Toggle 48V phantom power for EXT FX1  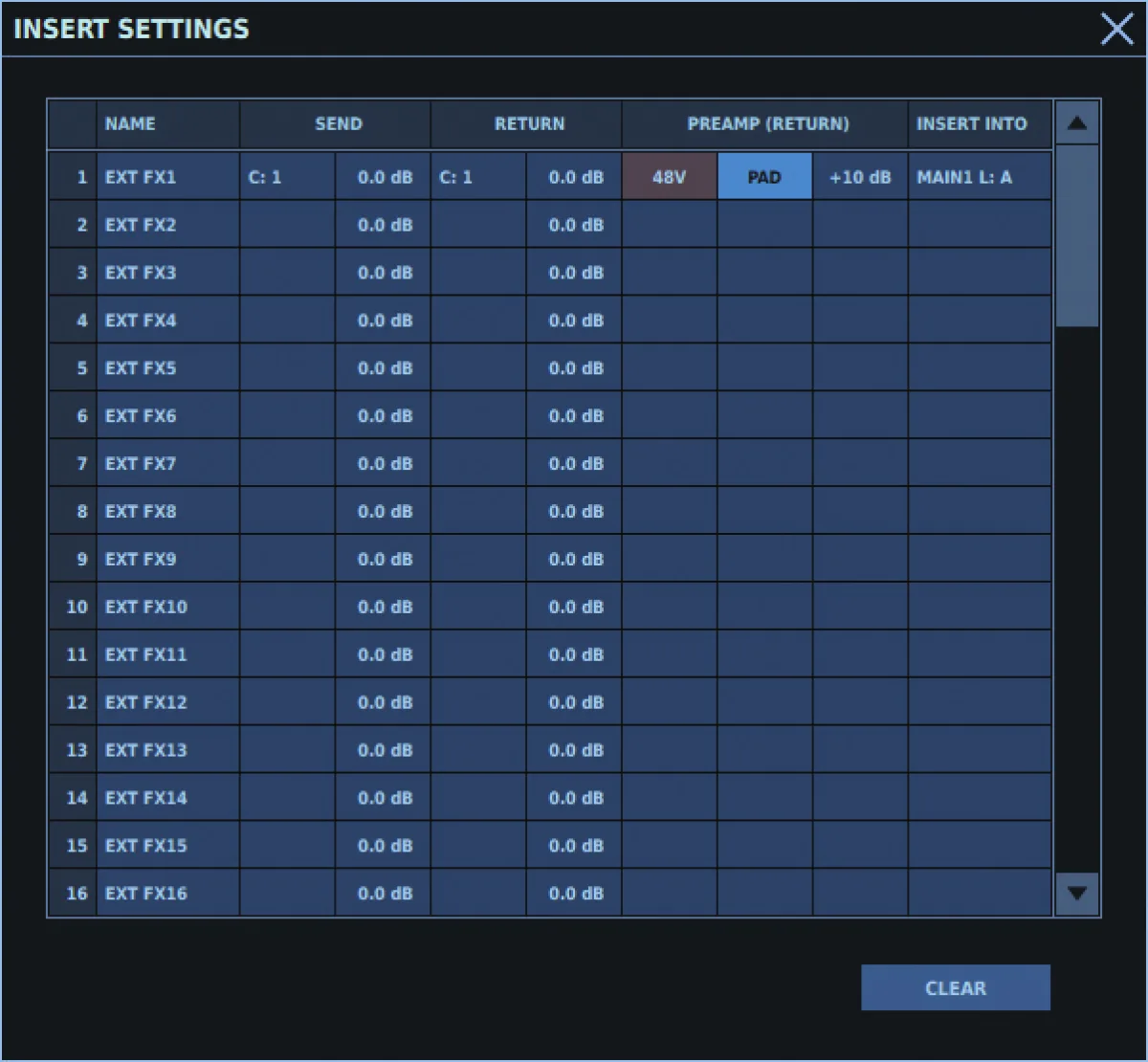pos(670,177)
